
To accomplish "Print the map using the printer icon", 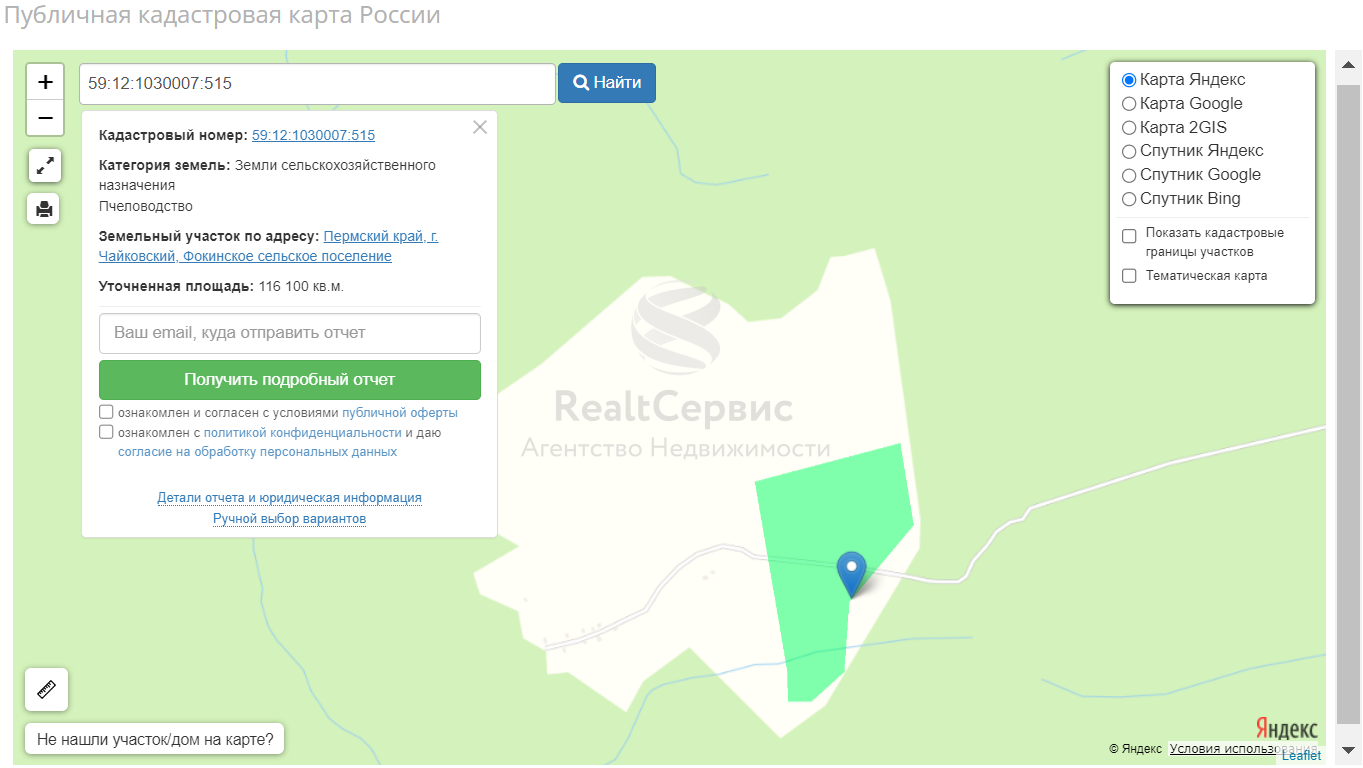I will point(44,209).
